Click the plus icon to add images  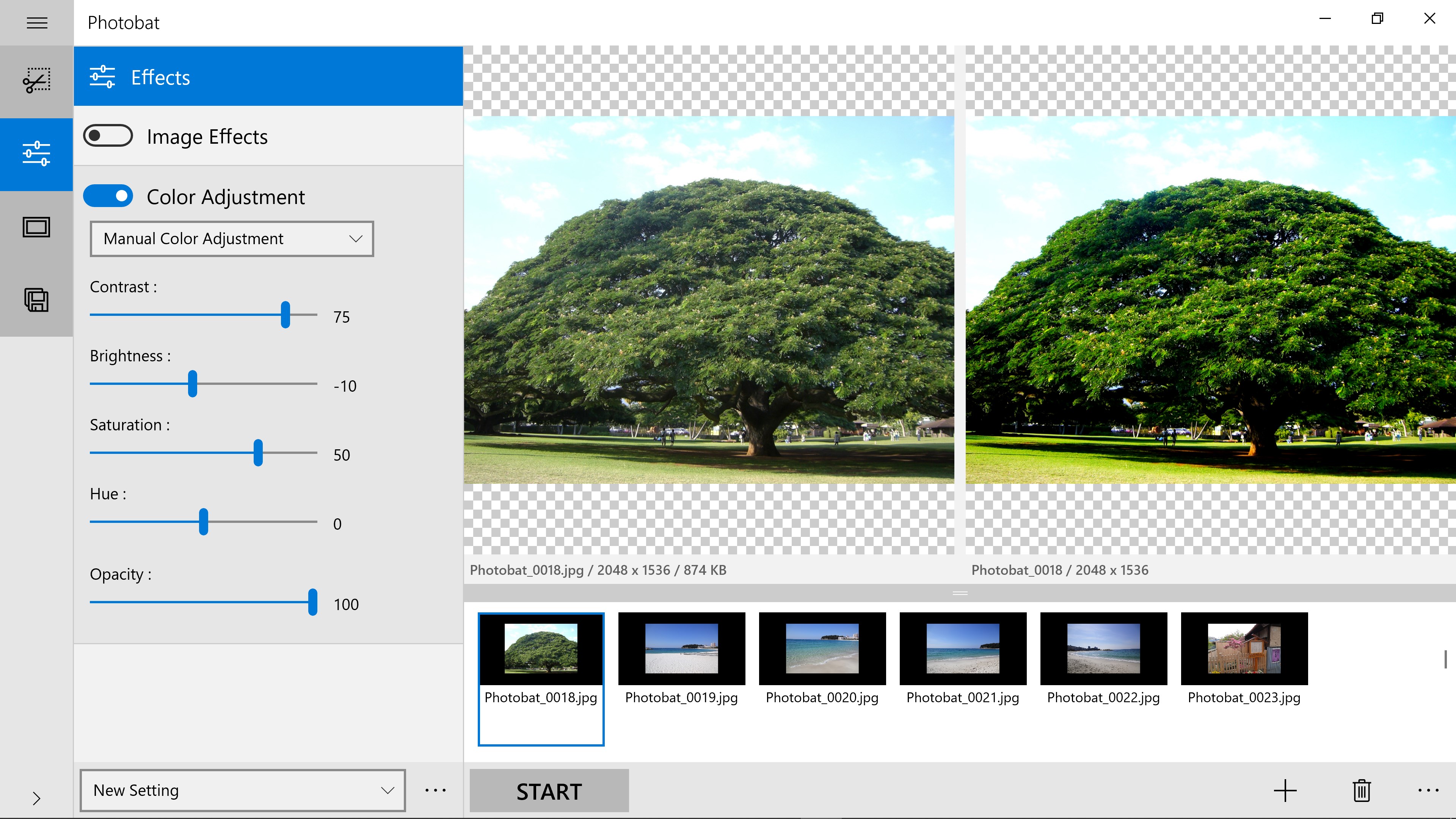[1285, 790]
